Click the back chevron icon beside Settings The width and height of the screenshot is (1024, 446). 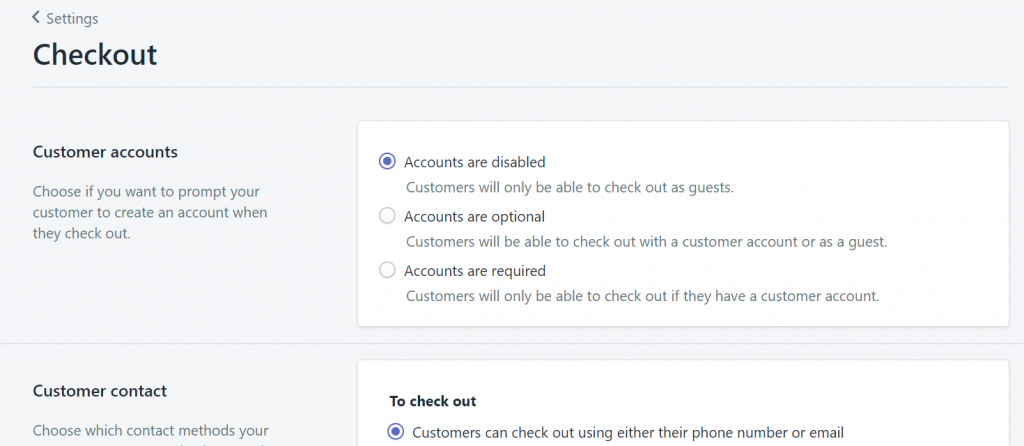tap(36, 17)
